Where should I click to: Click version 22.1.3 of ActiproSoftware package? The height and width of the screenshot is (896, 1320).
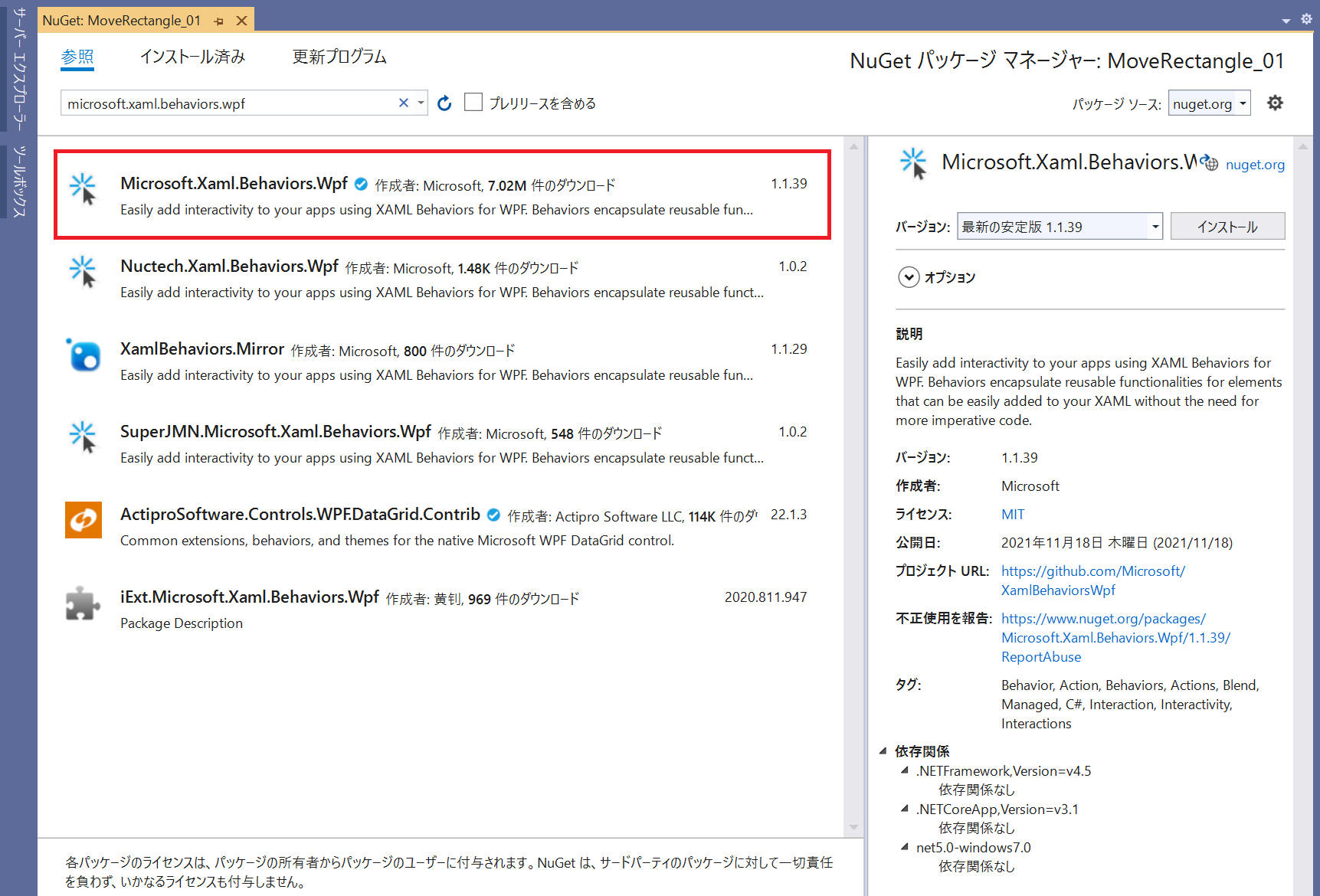coord(788,515)
